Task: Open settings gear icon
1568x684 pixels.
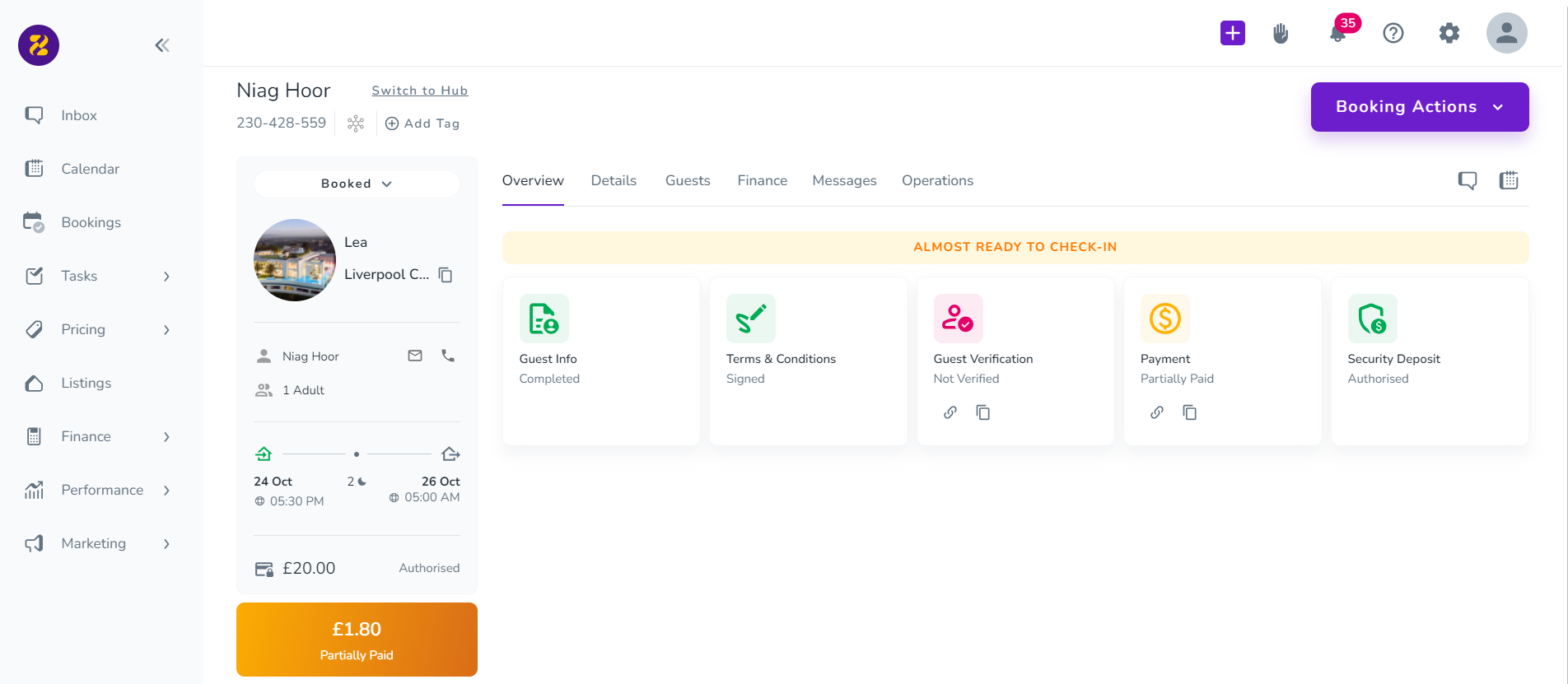Action: 1449,34
